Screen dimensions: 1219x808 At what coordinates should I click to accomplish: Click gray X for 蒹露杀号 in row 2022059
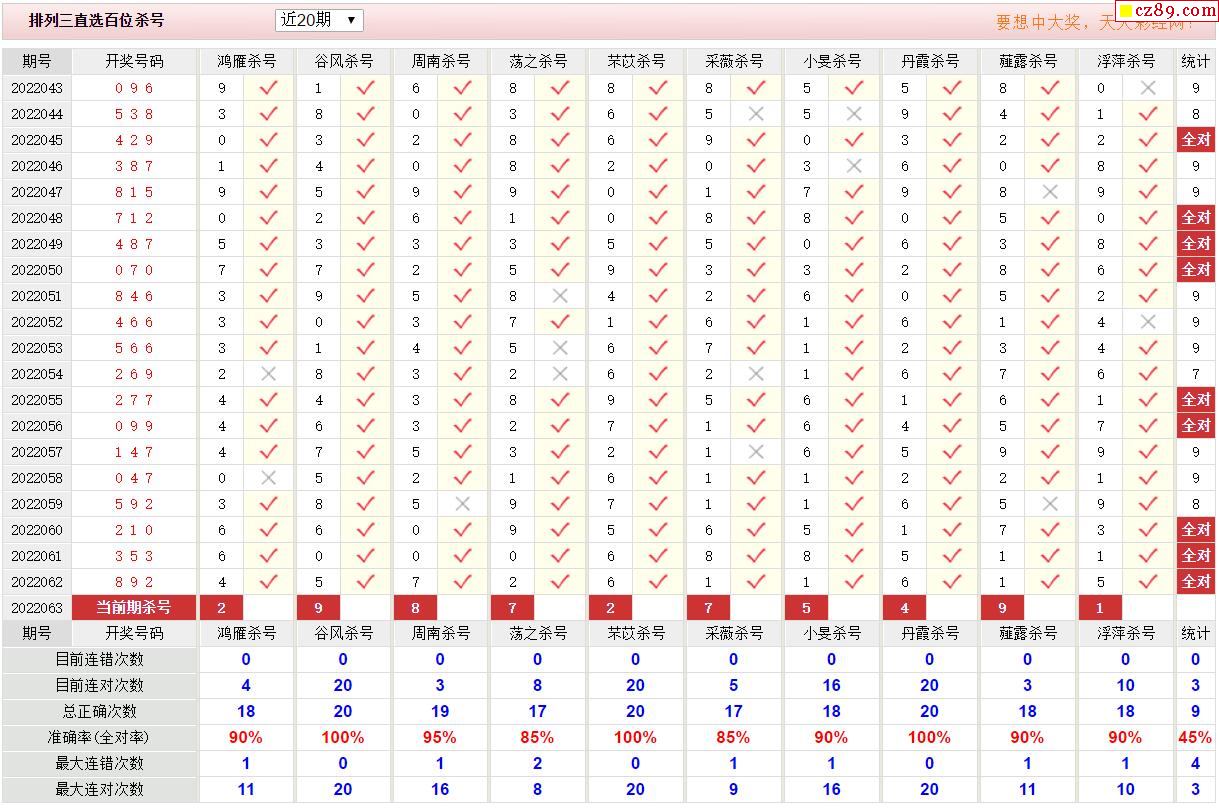tap(1050, 504)
